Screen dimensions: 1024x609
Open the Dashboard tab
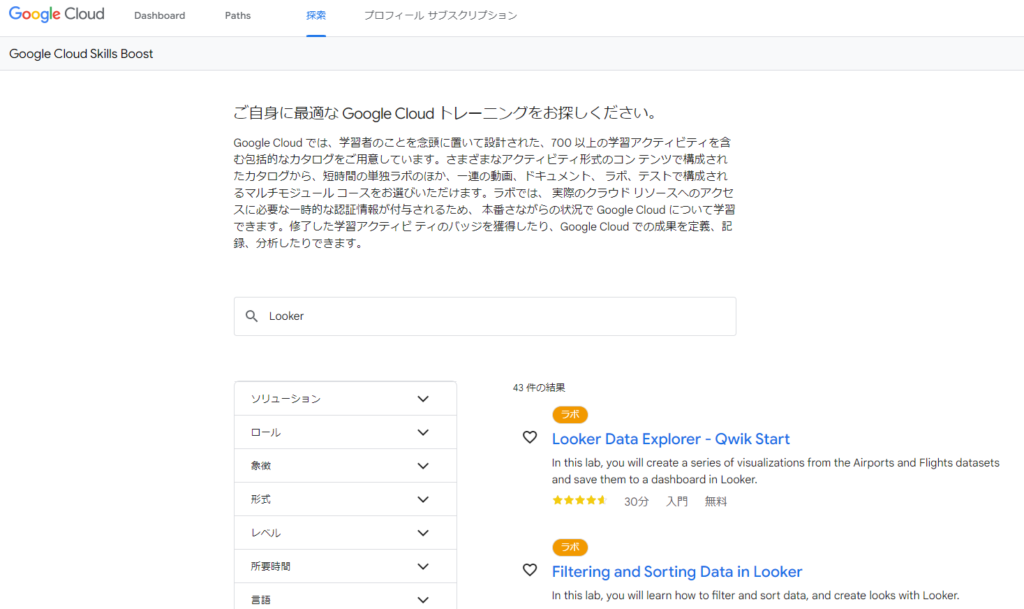tap(159, 16)
